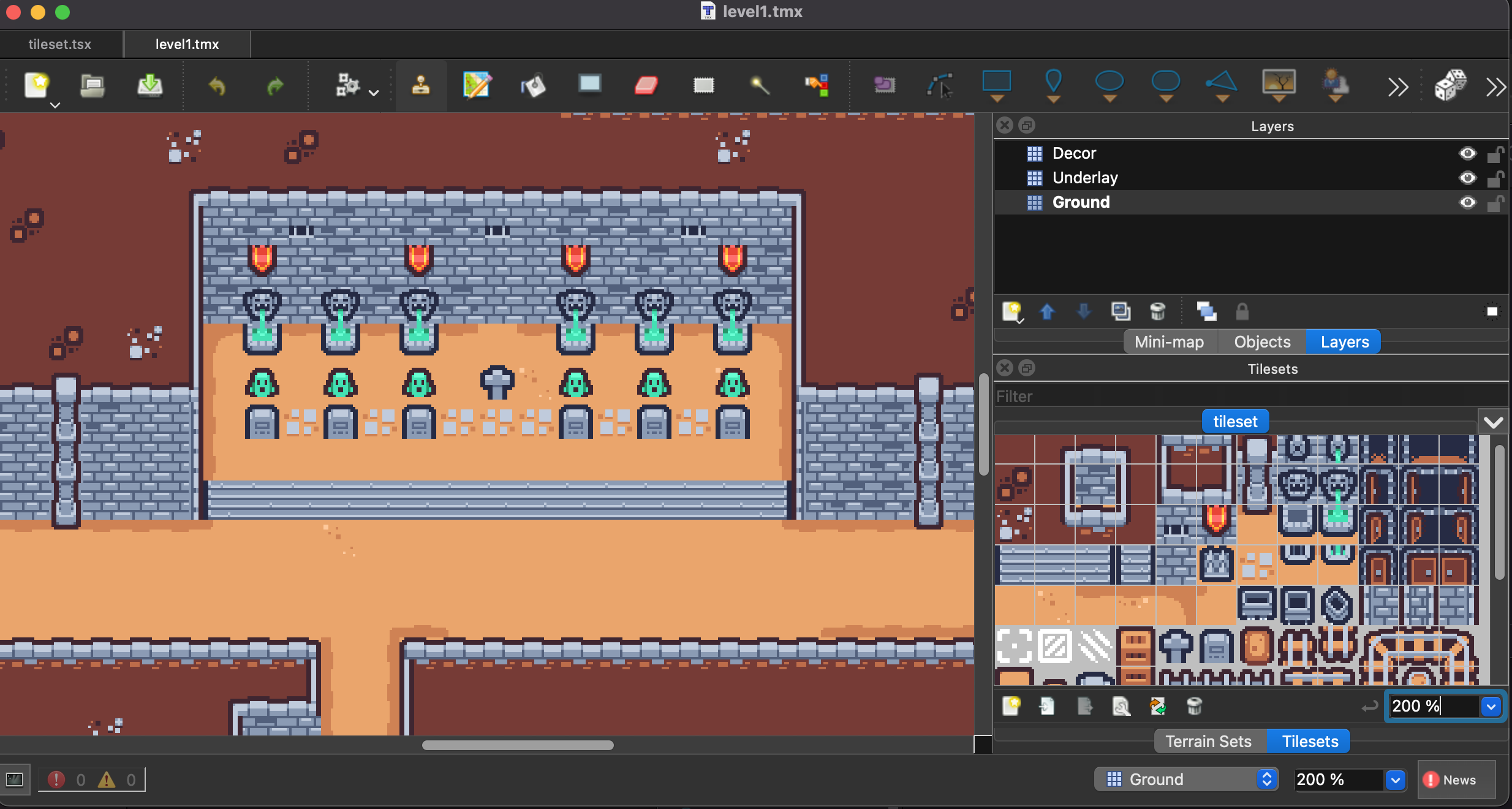Select the Insert Template tool
This screenshot has width=1512, height=809.
click(x=1335, y=85)
